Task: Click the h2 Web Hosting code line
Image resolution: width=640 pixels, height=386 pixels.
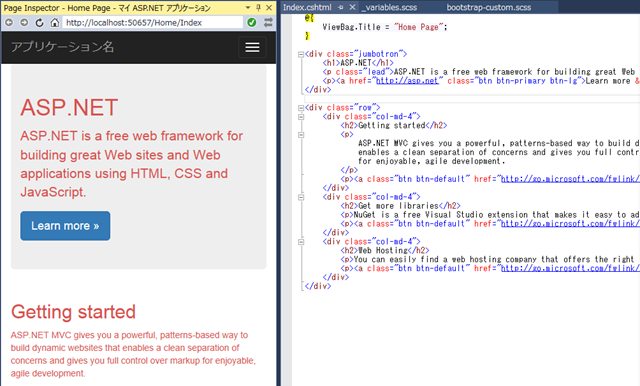Action: (x=385, y=250)
